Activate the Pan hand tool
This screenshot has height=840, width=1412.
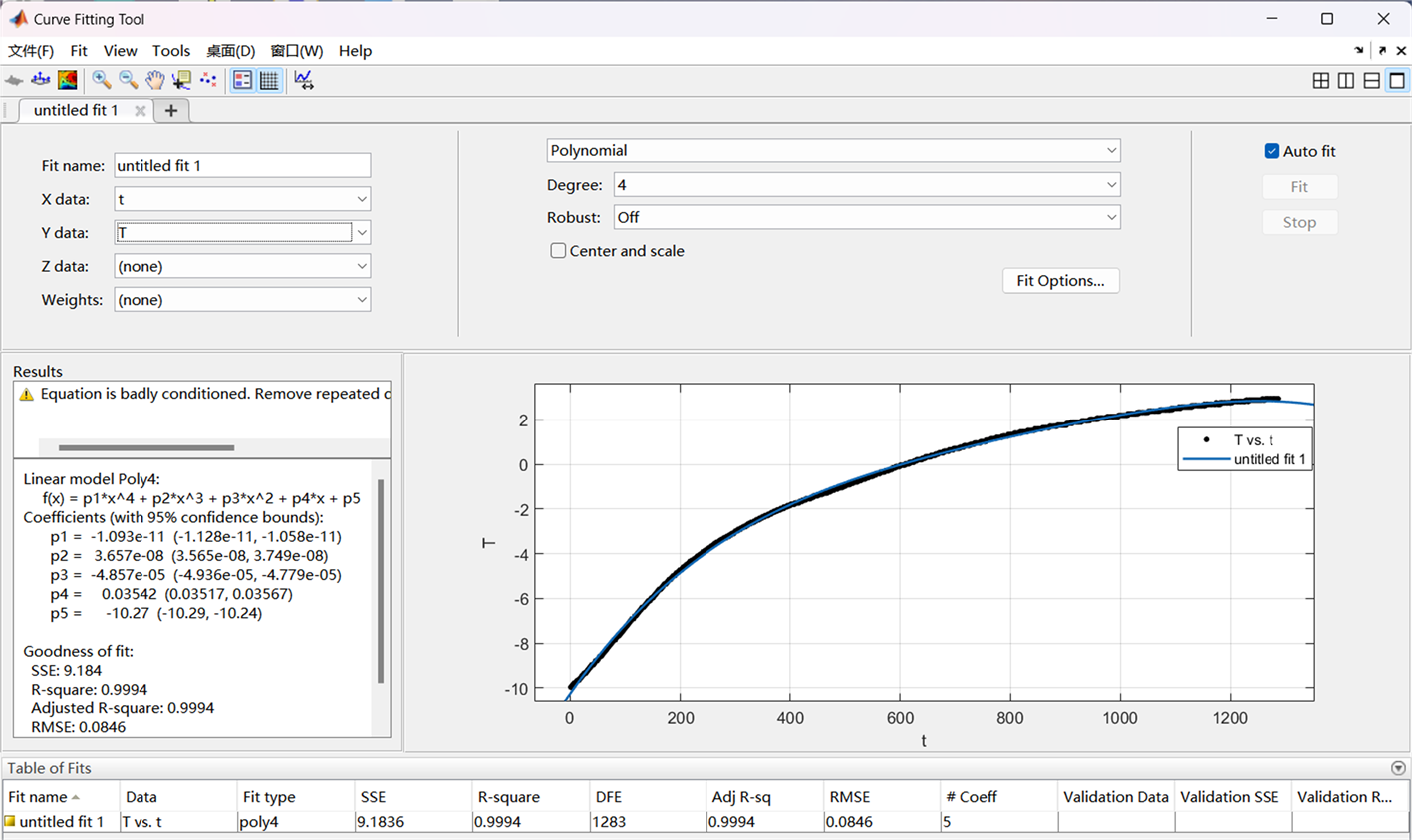point(154,80)
